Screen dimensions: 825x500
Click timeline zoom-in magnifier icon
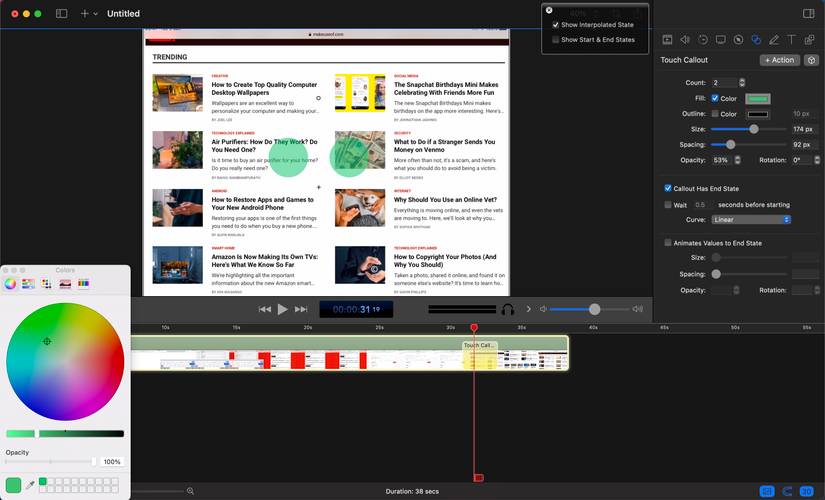190,491
